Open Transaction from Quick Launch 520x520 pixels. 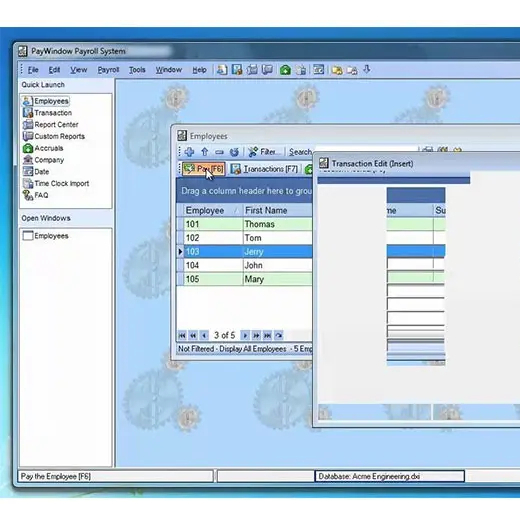pyautogui.click(x=47, y=113)
